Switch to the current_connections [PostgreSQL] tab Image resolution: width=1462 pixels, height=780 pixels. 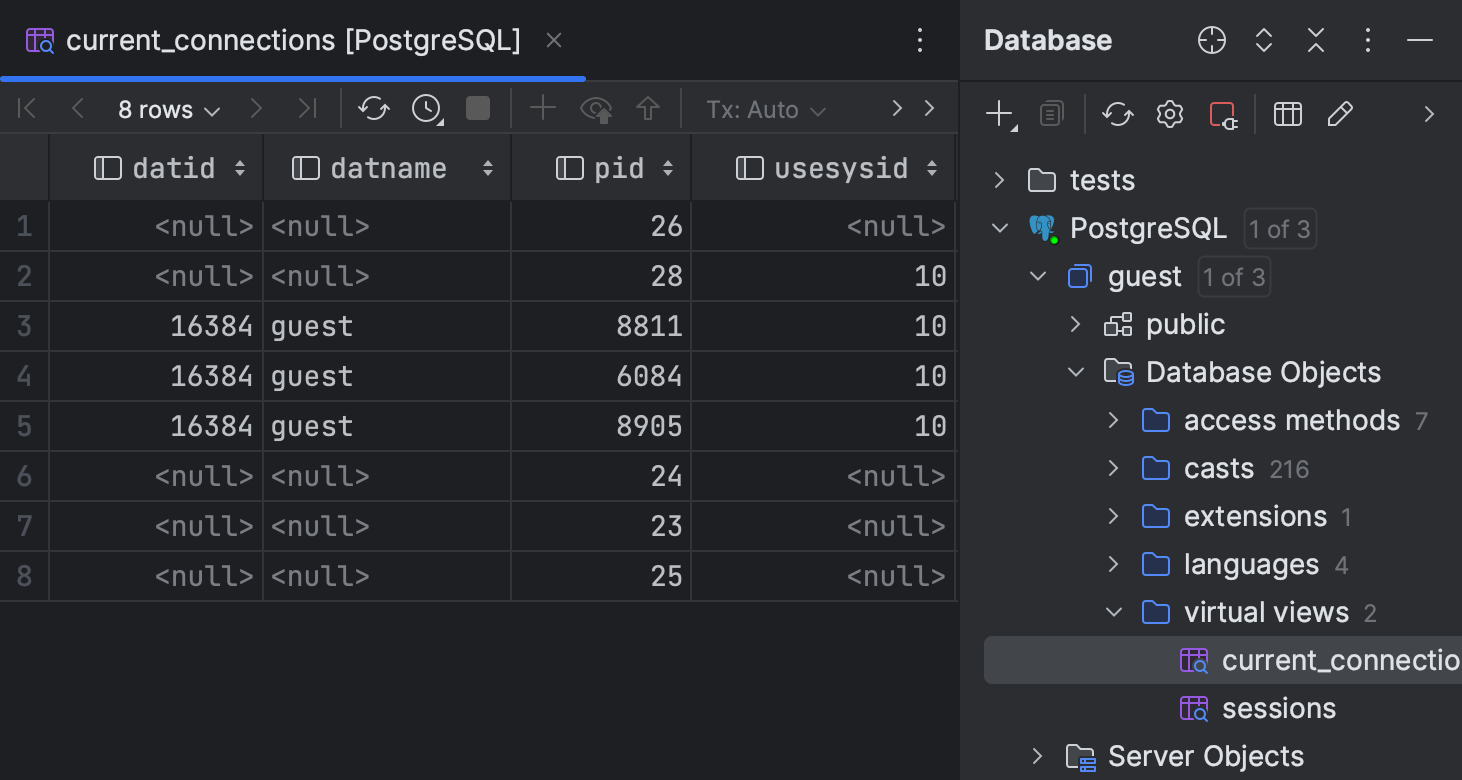pyautogui.click(x=290, y=40)
